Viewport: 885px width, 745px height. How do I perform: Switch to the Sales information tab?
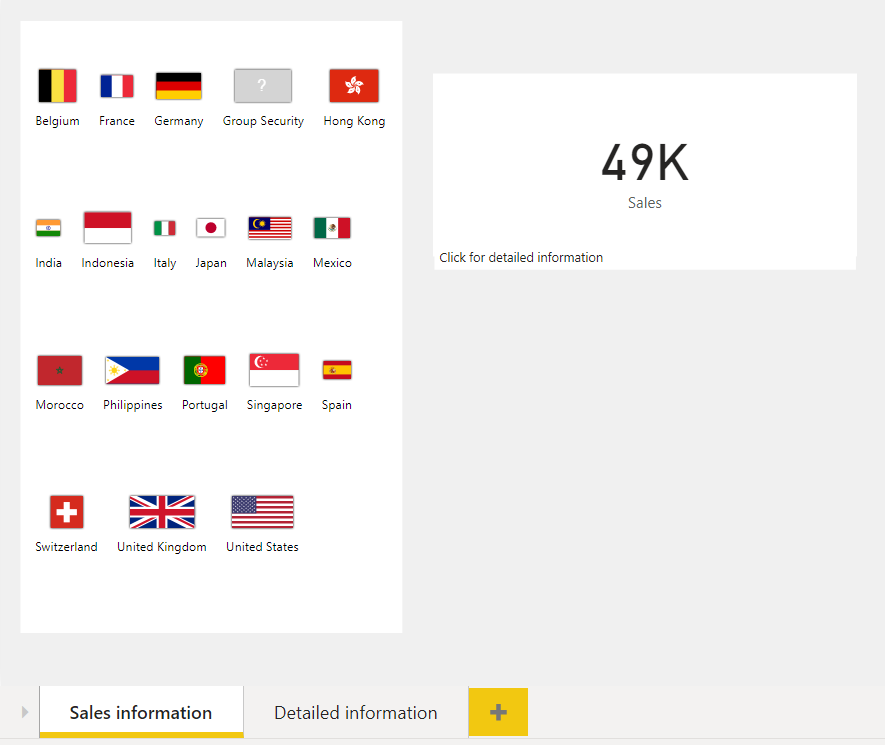click(141, 712)
